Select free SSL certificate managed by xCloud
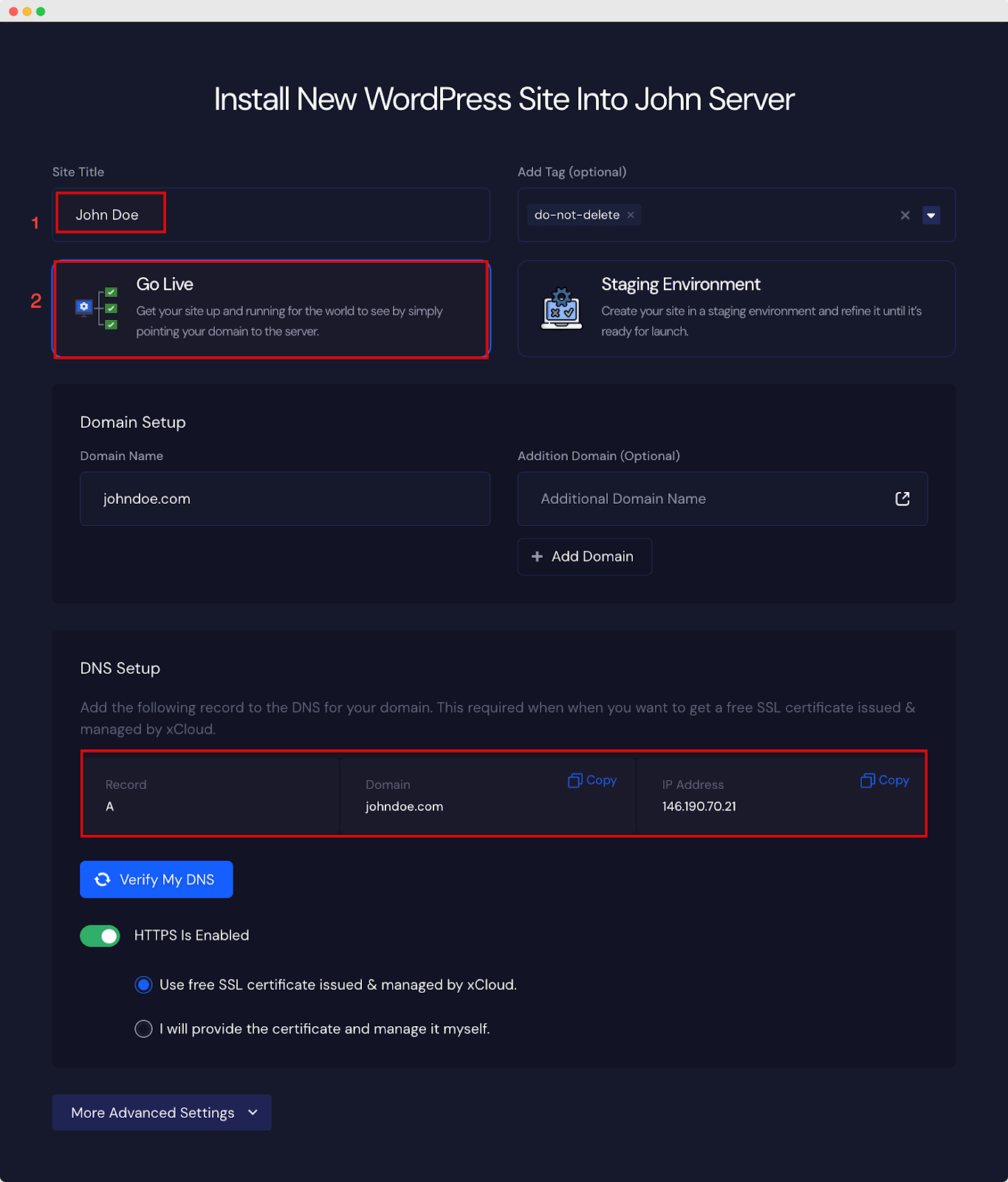The width and height of the screenshot is (1008, 1182). 144,985
